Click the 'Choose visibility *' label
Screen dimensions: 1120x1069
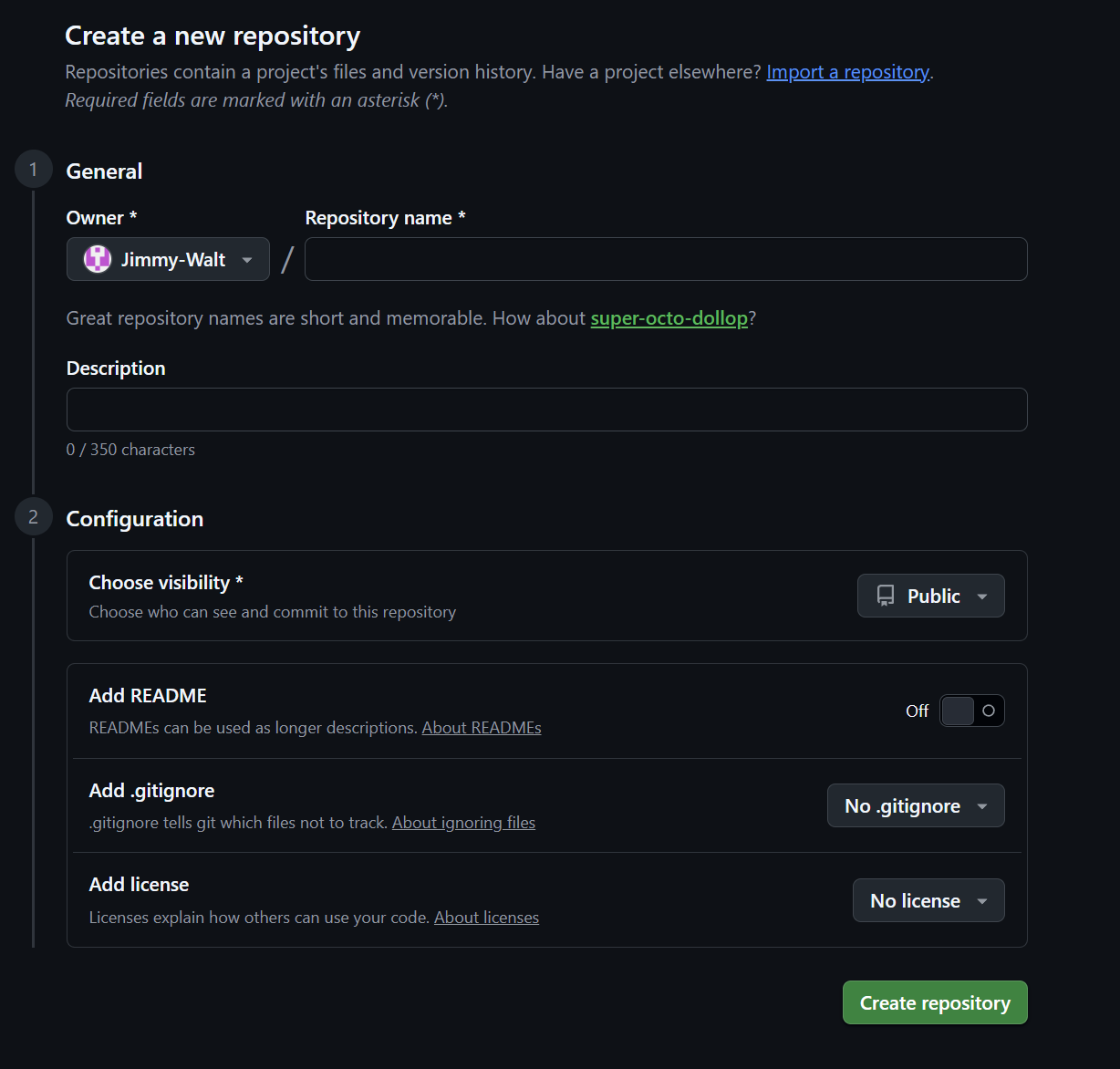click(x=166, y=583)
